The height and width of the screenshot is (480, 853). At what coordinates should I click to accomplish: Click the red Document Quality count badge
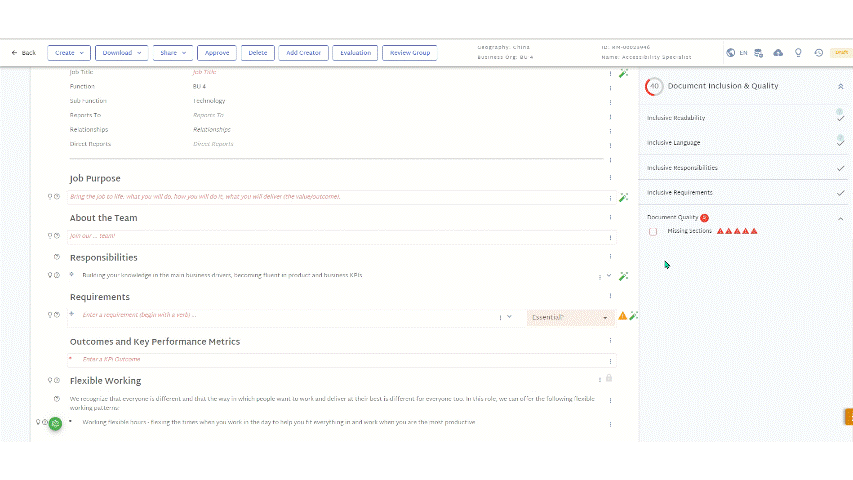click(704, 218)
